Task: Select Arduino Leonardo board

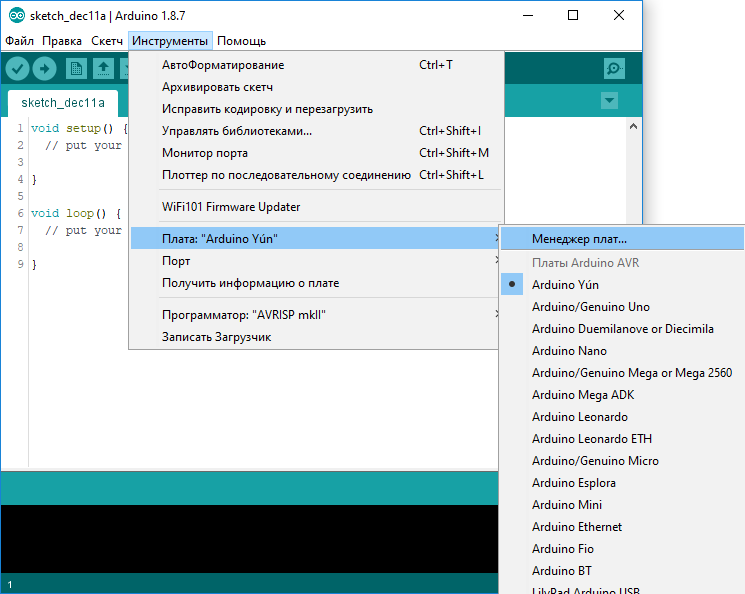Action: 622,417
